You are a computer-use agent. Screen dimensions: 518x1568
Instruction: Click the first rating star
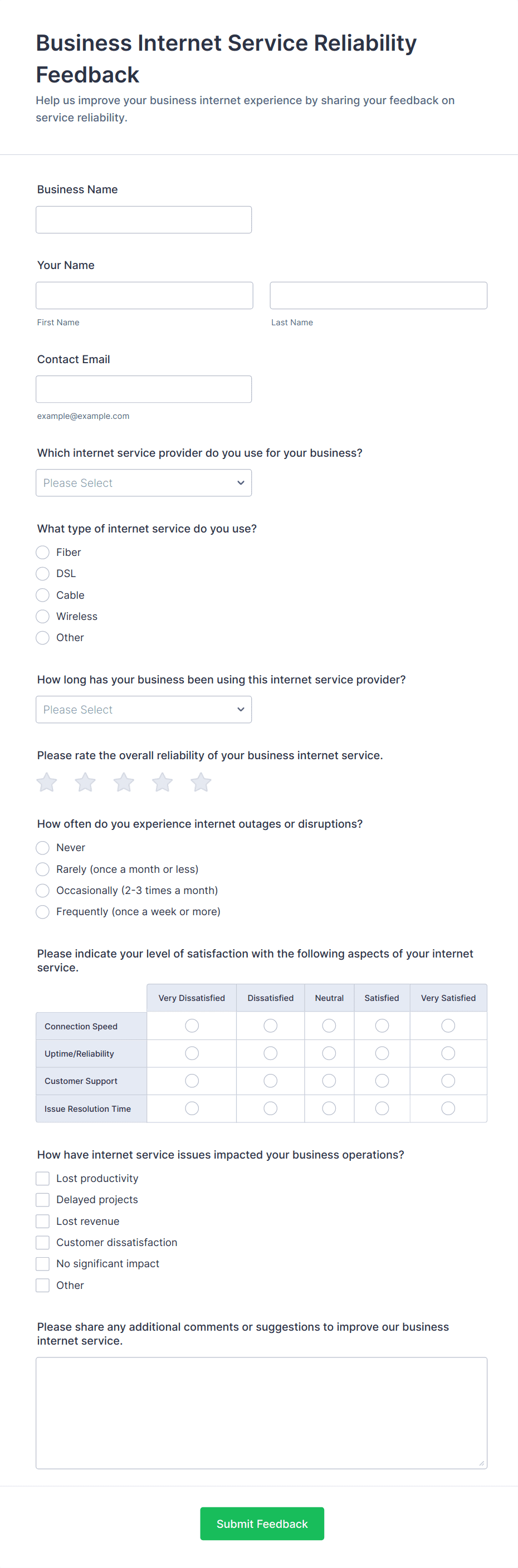pos(47,782)
